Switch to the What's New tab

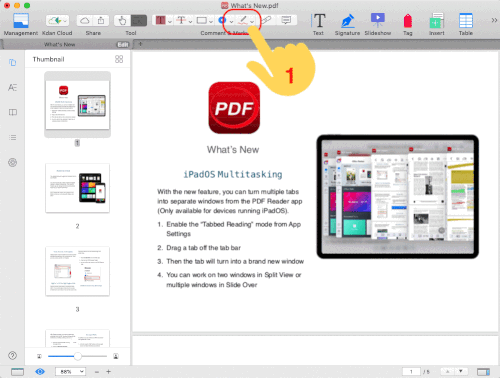pyautogui.click(x=60, y=44)
